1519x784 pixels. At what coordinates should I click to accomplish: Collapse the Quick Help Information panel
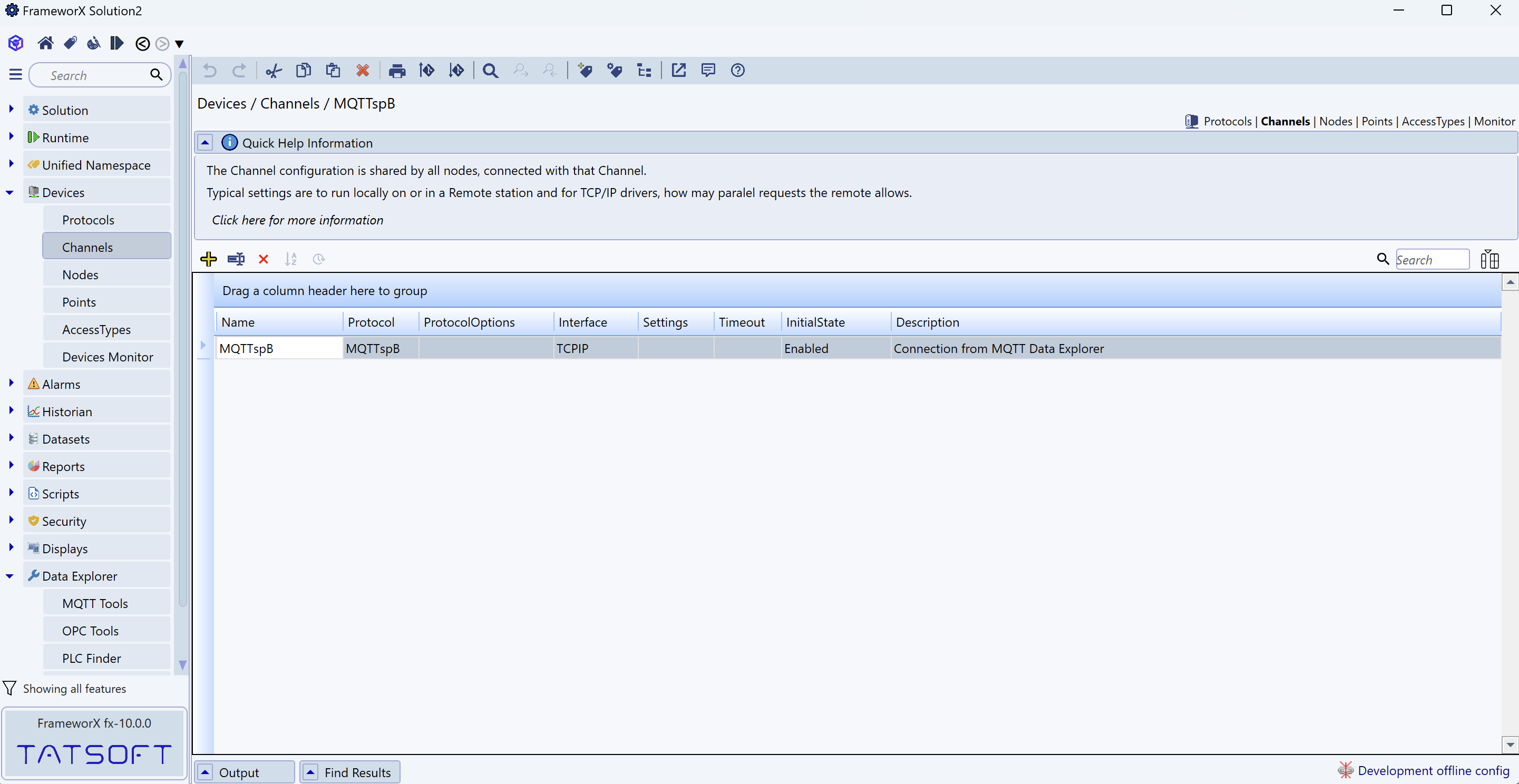click(x=205, y=143)
